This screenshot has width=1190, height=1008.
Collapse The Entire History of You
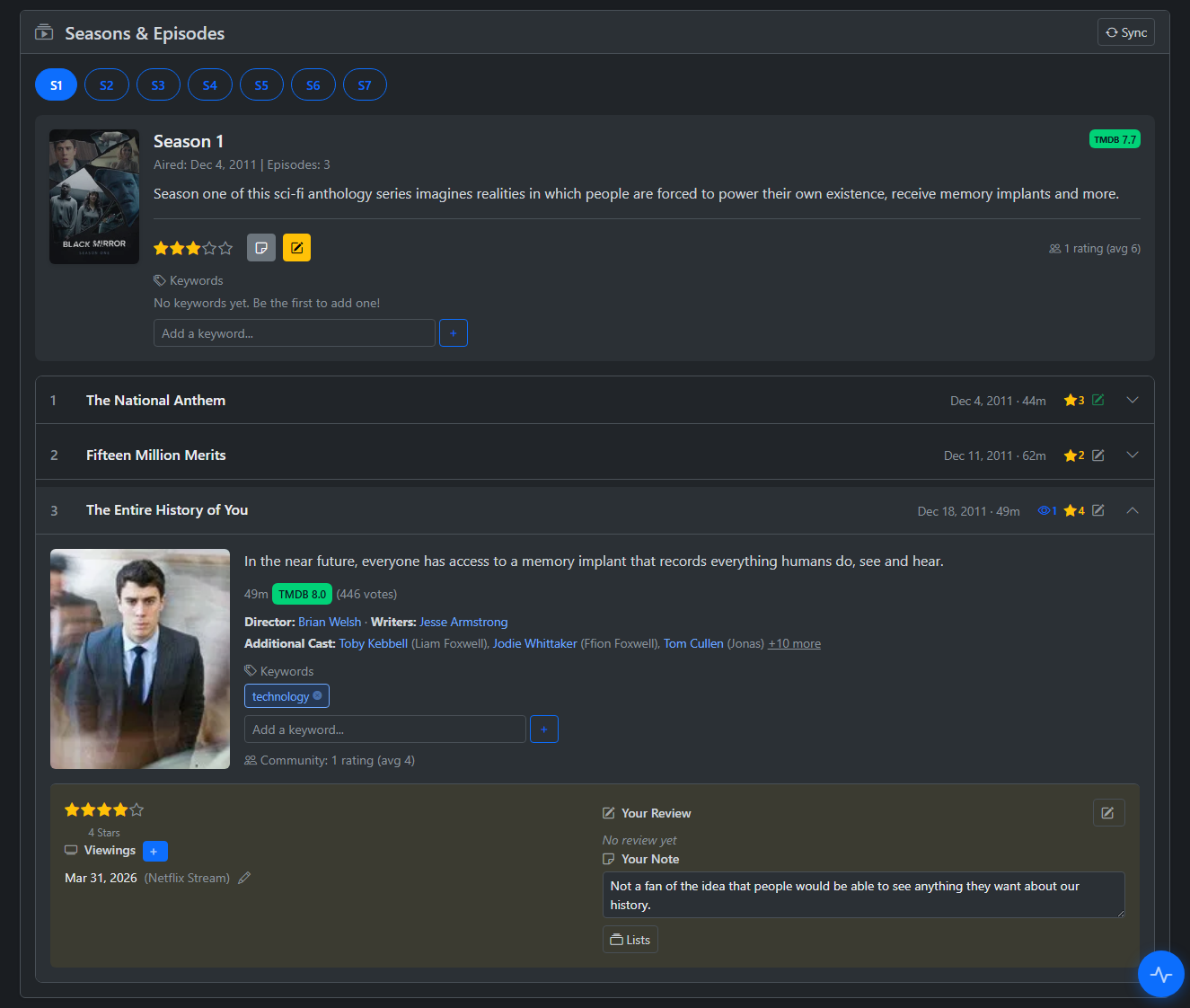click(x=1132, y=510)
